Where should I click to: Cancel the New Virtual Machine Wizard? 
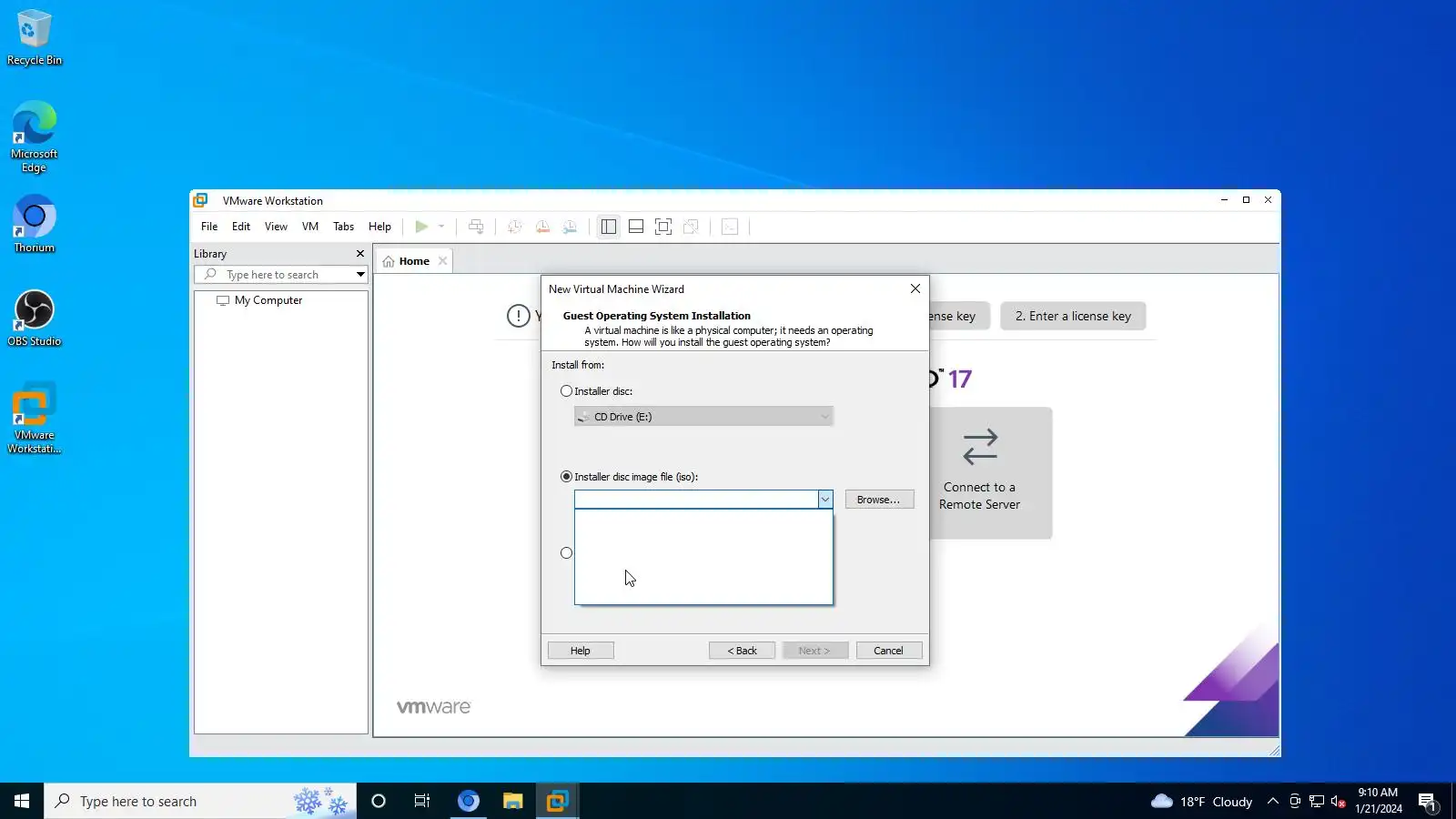tap(889, 651)
